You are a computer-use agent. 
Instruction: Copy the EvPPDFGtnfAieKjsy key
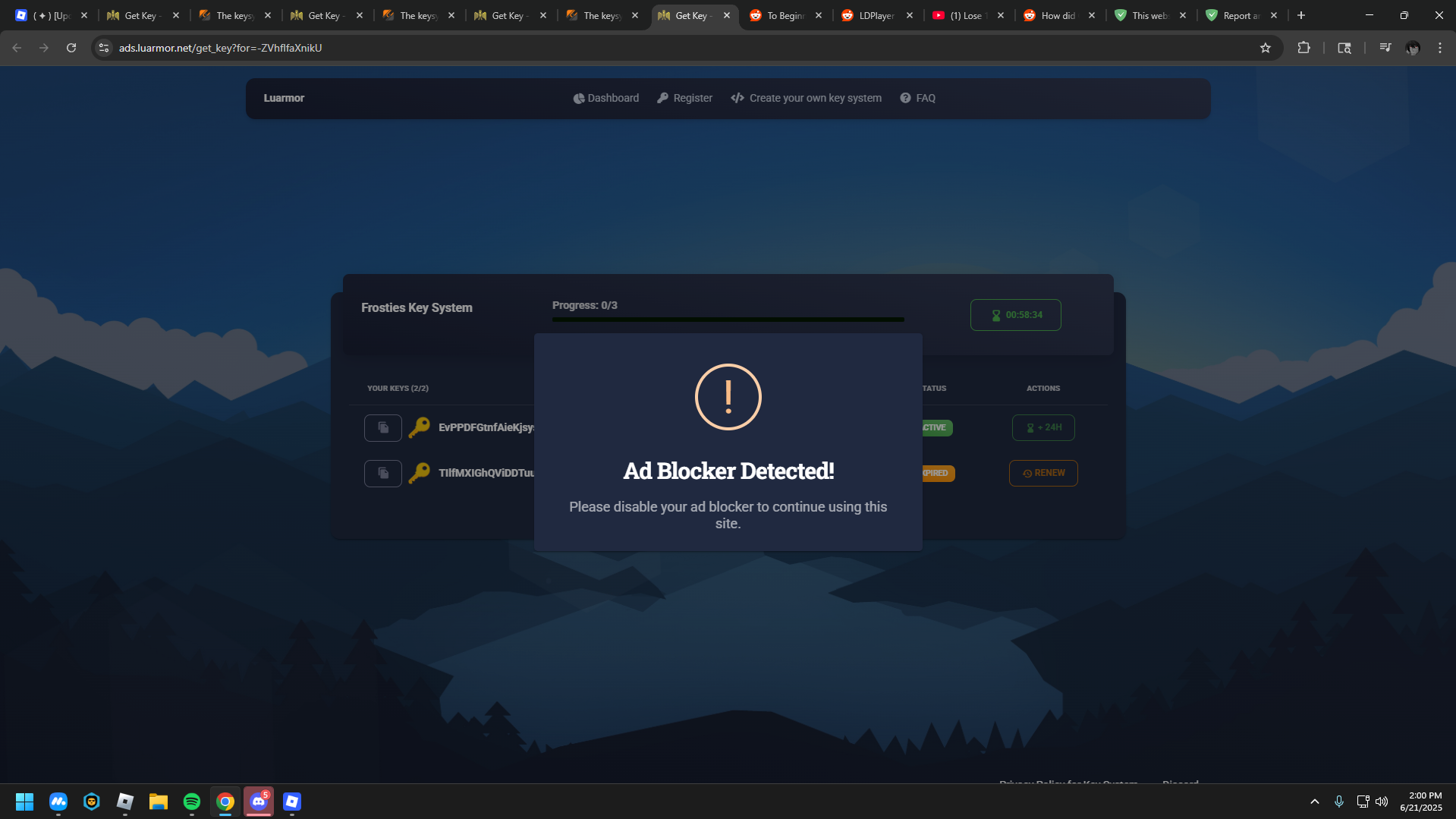tap(382, 427)
